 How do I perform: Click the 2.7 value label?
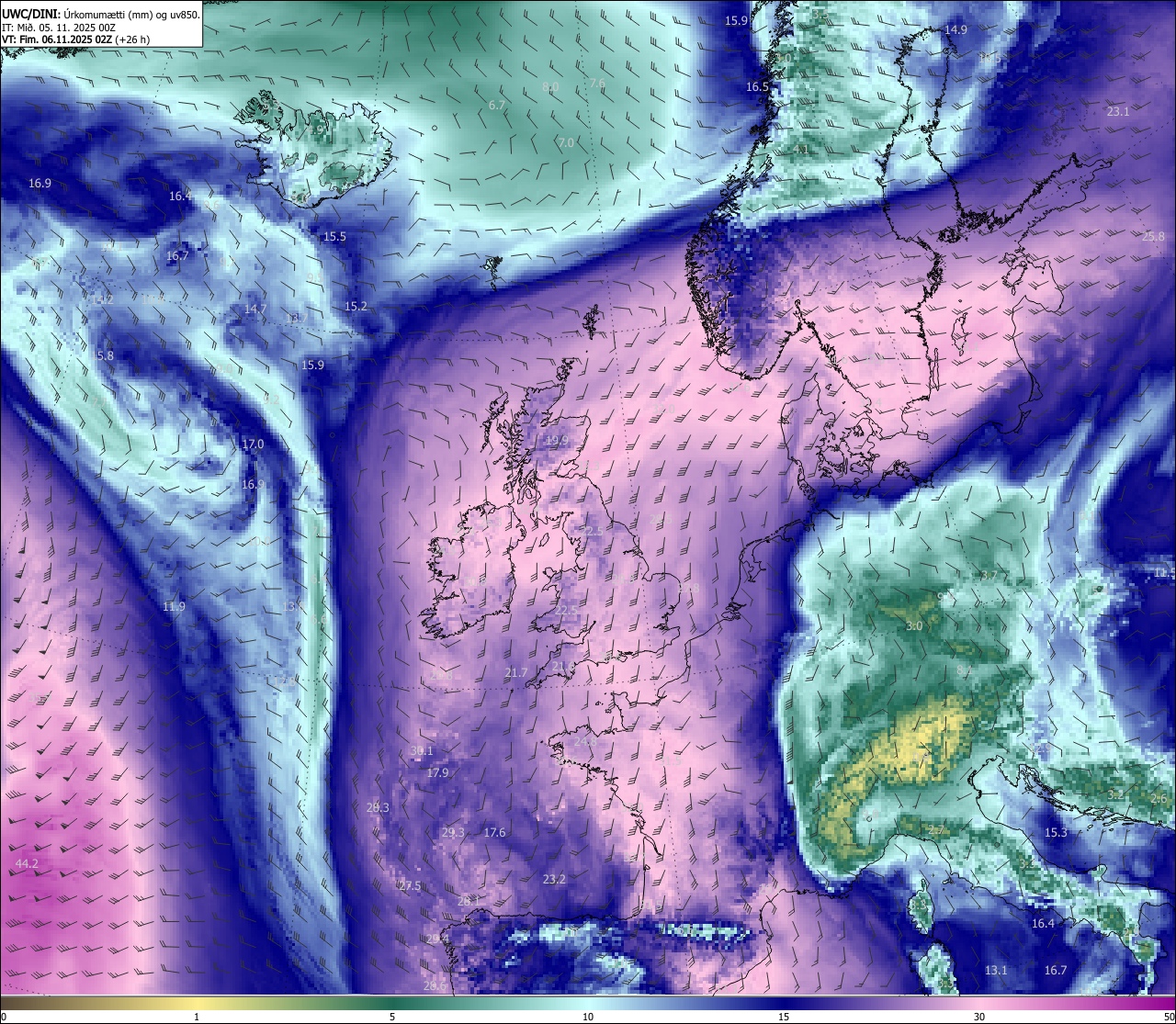(936, 830)
